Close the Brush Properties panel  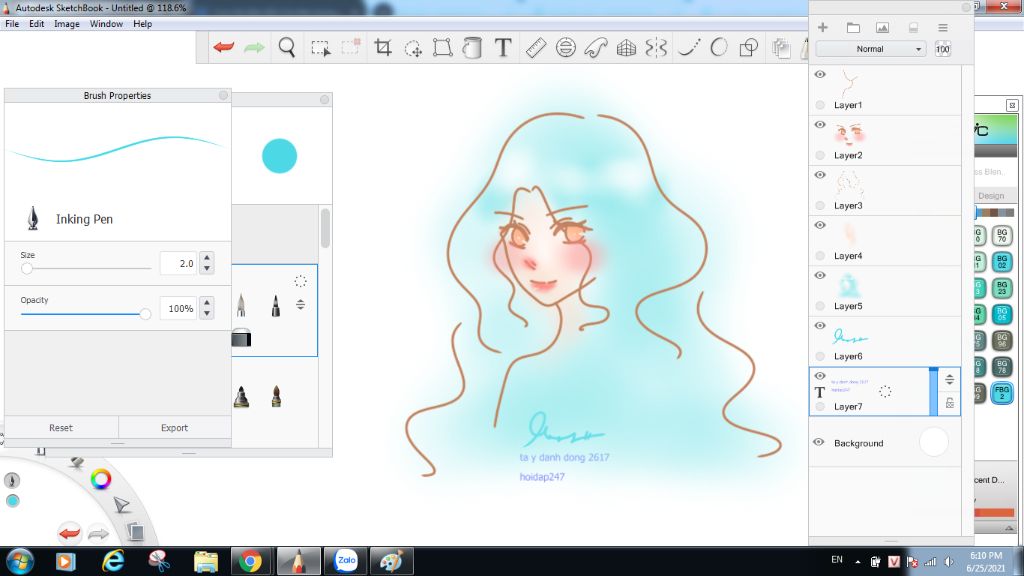click(223, 95)
